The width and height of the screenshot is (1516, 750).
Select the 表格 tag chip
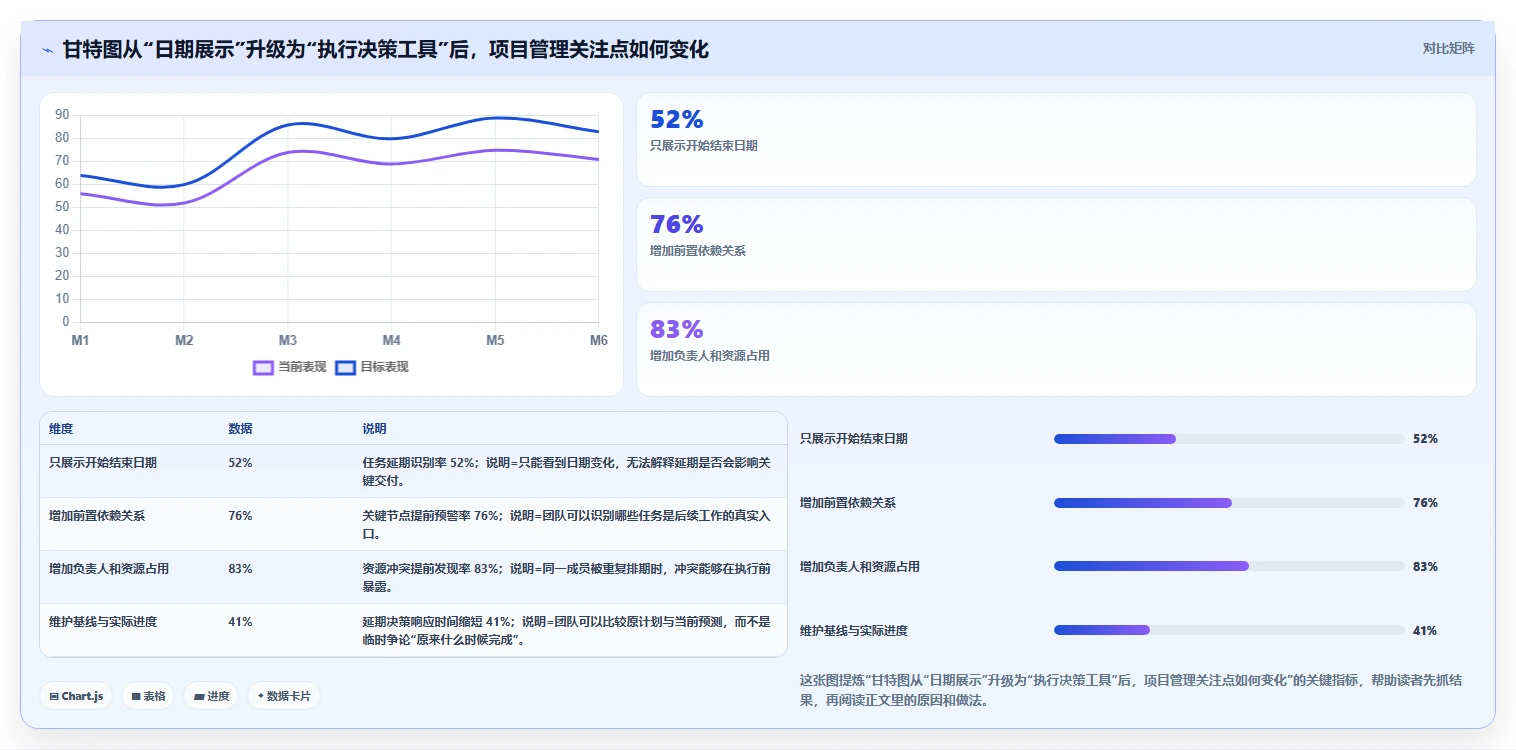coord(148,696)
